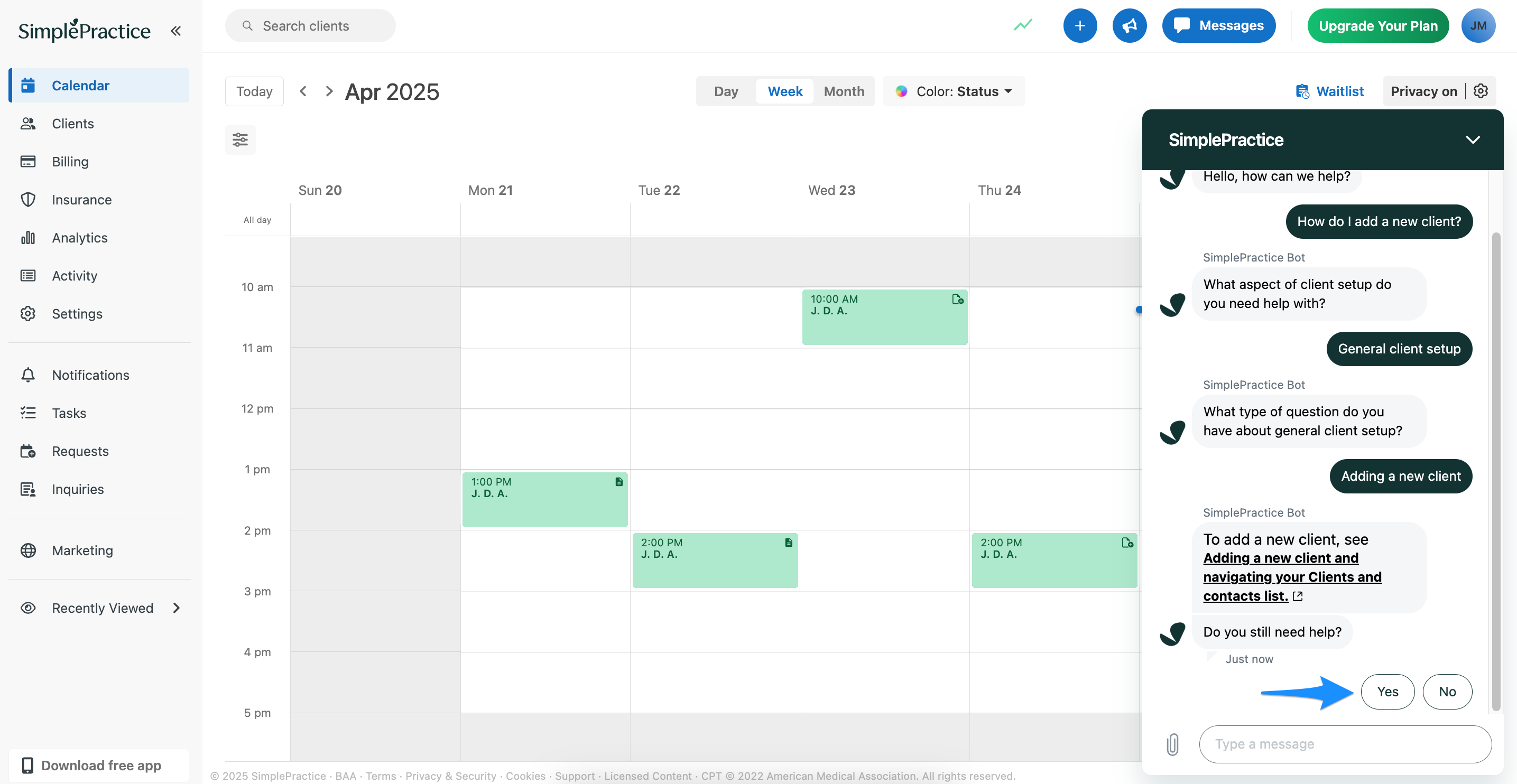The height and width of the screenshot is (784, 1517).
Task: Open the BAA footer link
Action: pos(345,776)
